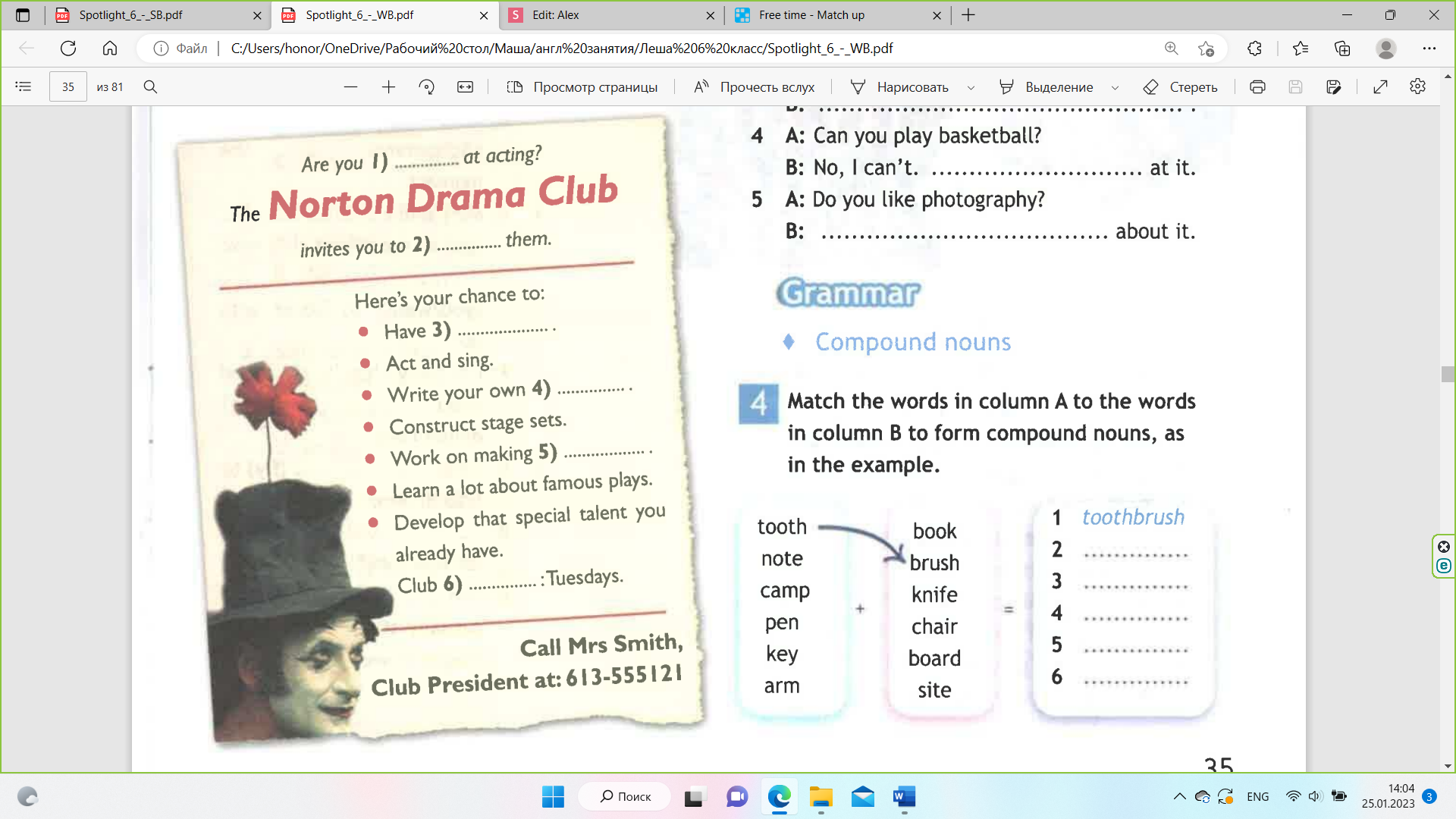
Task: Click the Page view (Просмотр страницы) button
Action: pyautogui.click(x=582, y=86)
